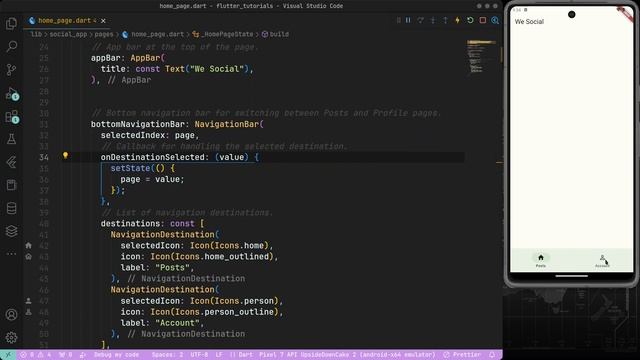The height and width of the screenshot is (360, 640).
Task: Open notifications bell in status bar
Action: pos(492,355)
